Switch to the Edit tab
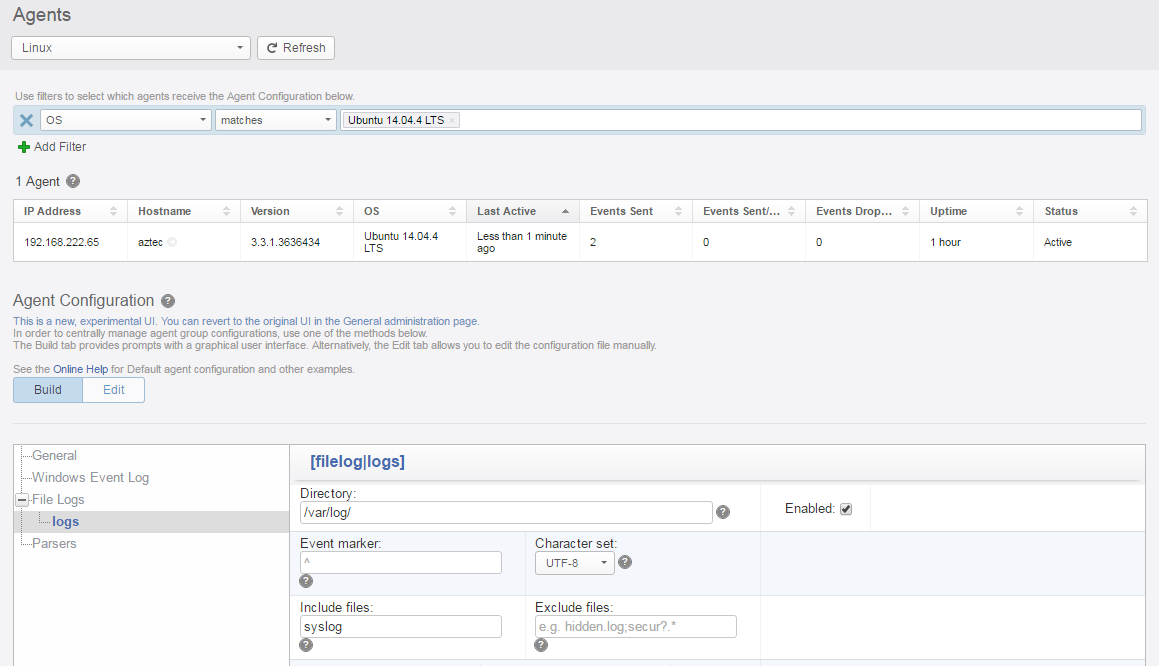This screenshot has height=666, width=1159. click(114, 390)
